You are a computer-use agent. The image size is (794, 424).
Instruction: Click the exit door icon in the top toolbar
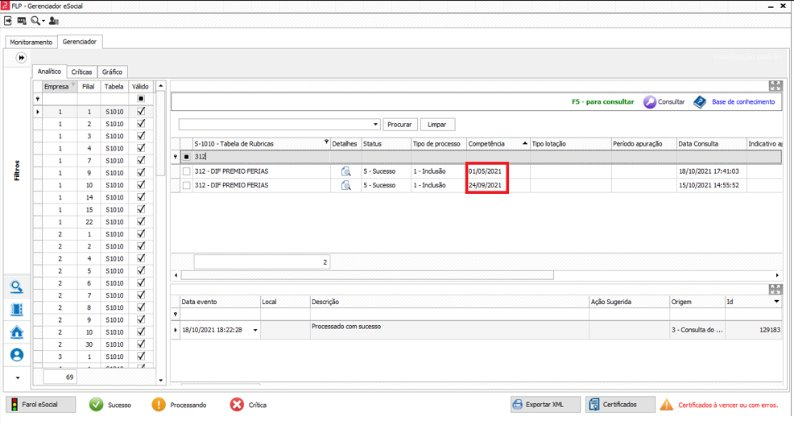tap(8, 21)
